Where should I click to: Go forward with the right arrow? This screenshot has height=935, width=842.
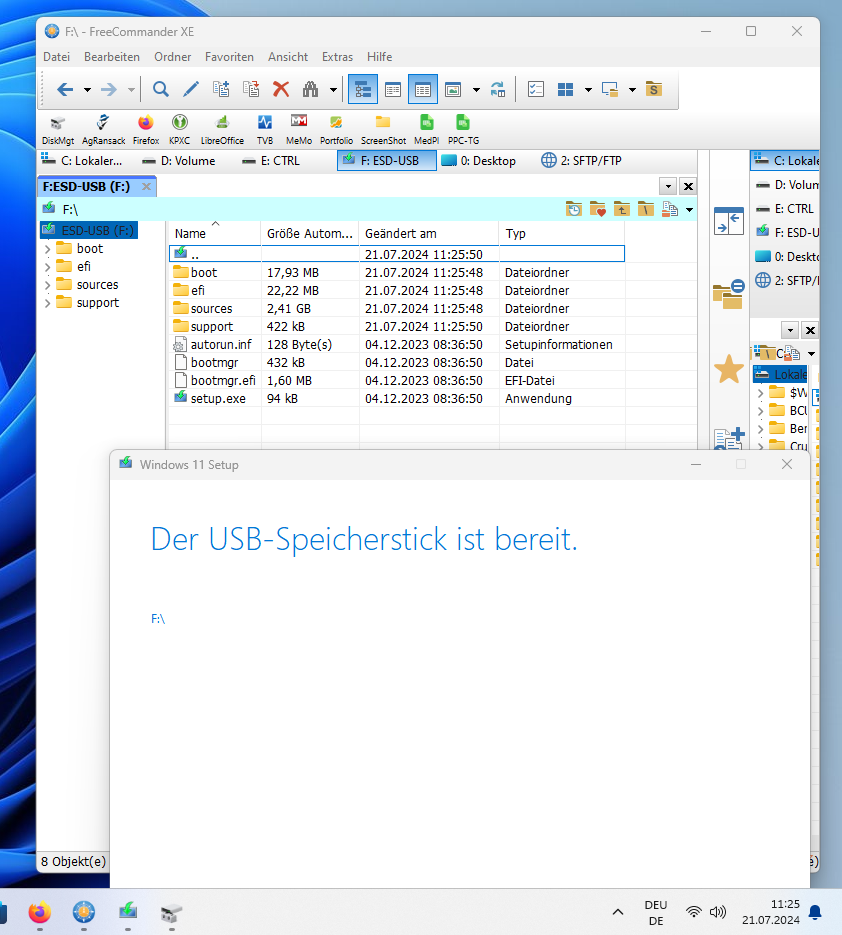point(109,89)
